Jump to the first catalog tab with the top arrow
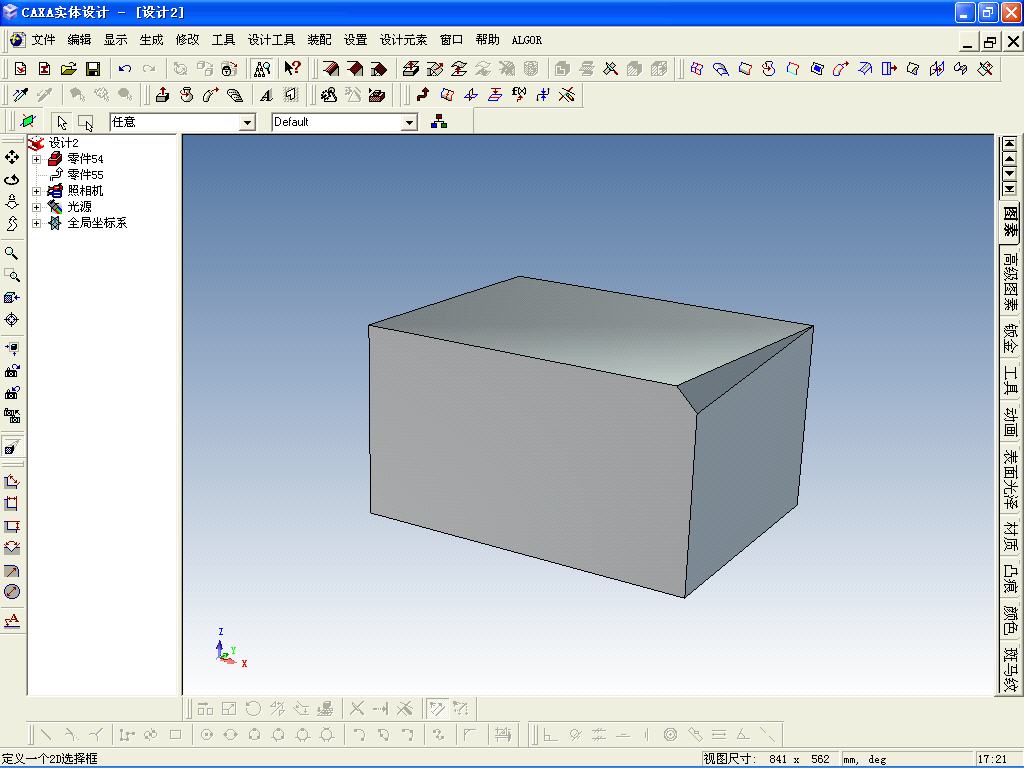Screen dimensions: 1024x768 1009,143
